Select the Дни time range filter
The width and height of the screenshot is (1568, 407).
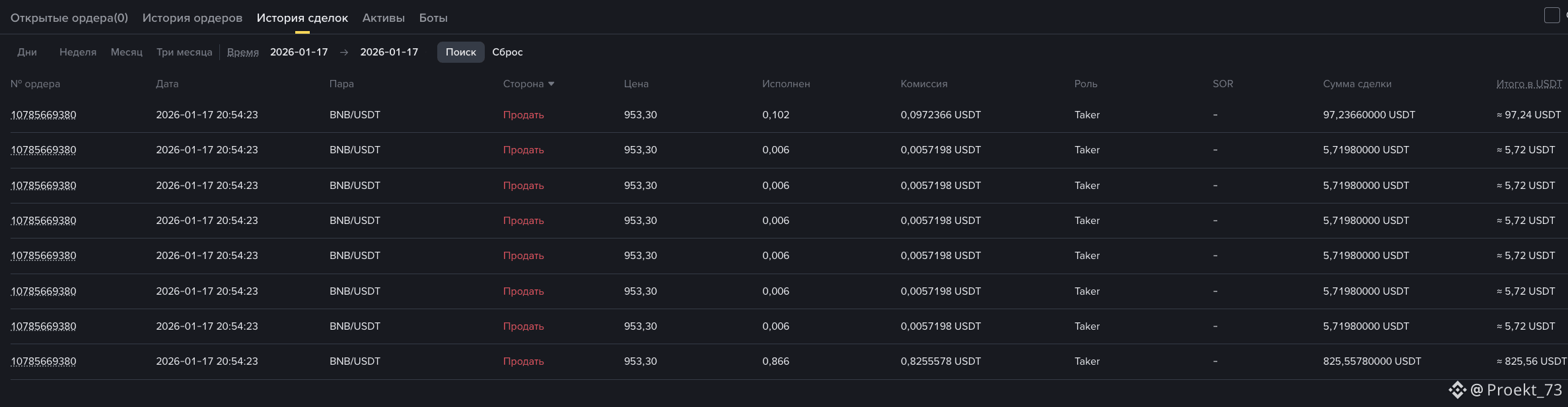pos(27,52)
